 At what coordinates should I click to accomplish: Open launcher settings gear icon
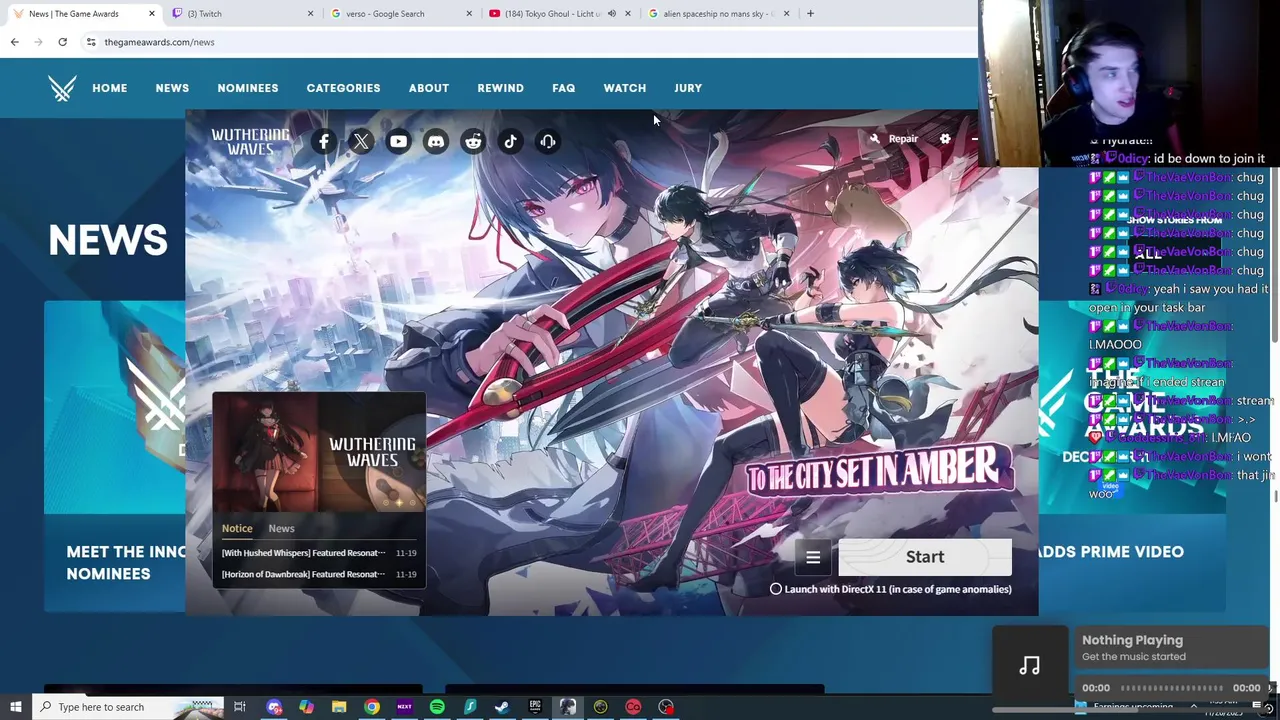click(945, 139)
